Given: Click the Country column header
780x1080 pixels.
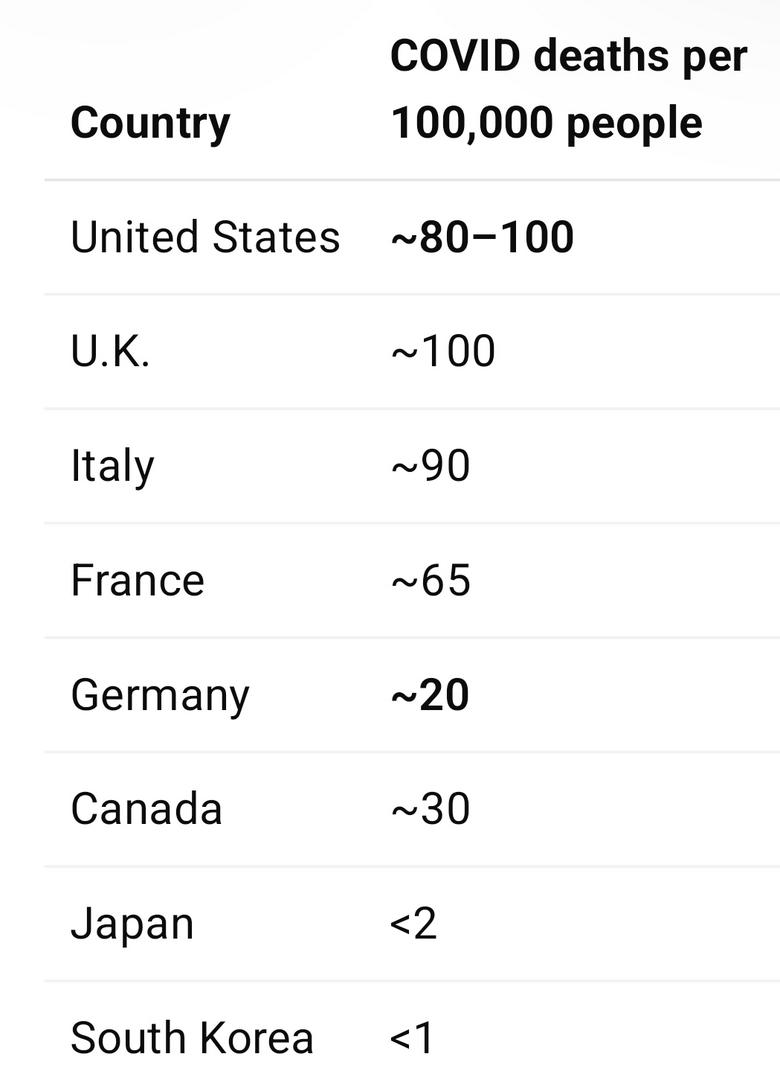Looking at the screenshot, I should point(150,123).
